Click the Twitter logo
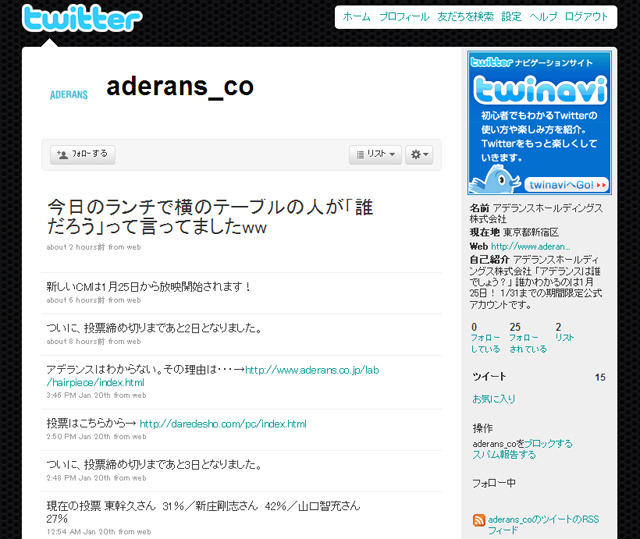Viewport: 640px width, 539px height. [82, 18]
